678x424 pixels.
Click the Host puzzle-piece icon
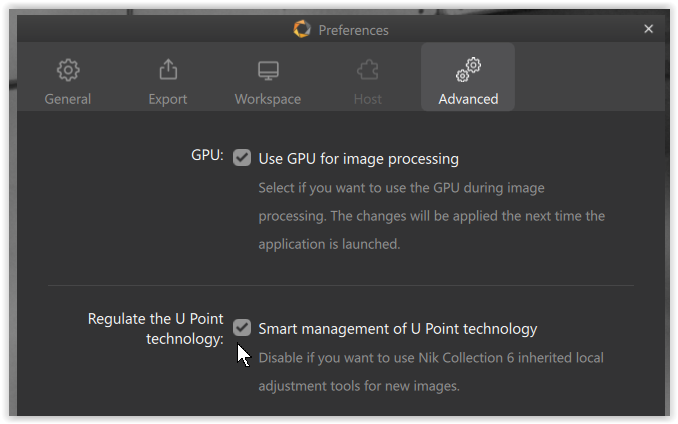pos(368,70)
